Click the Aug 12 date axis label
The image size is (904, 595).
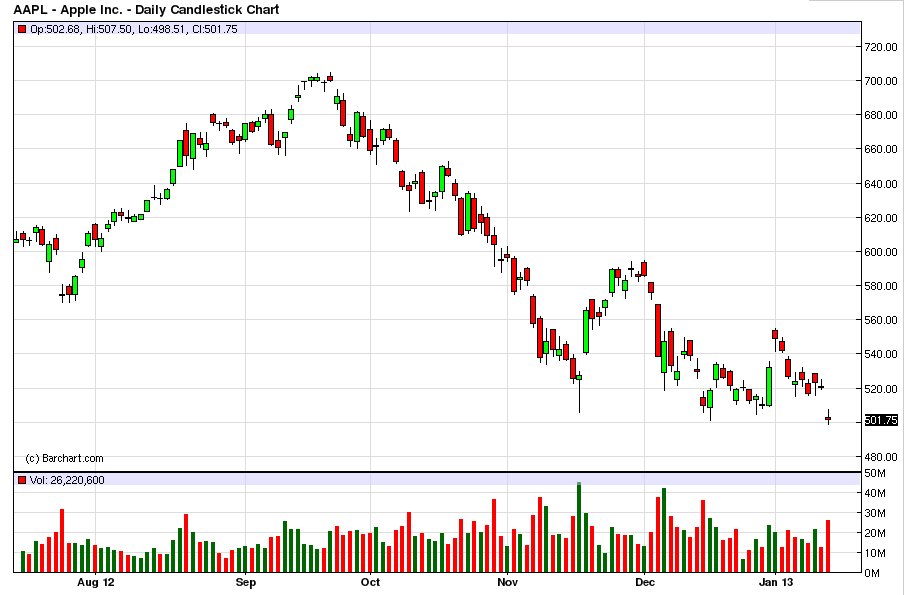point(96,582)
